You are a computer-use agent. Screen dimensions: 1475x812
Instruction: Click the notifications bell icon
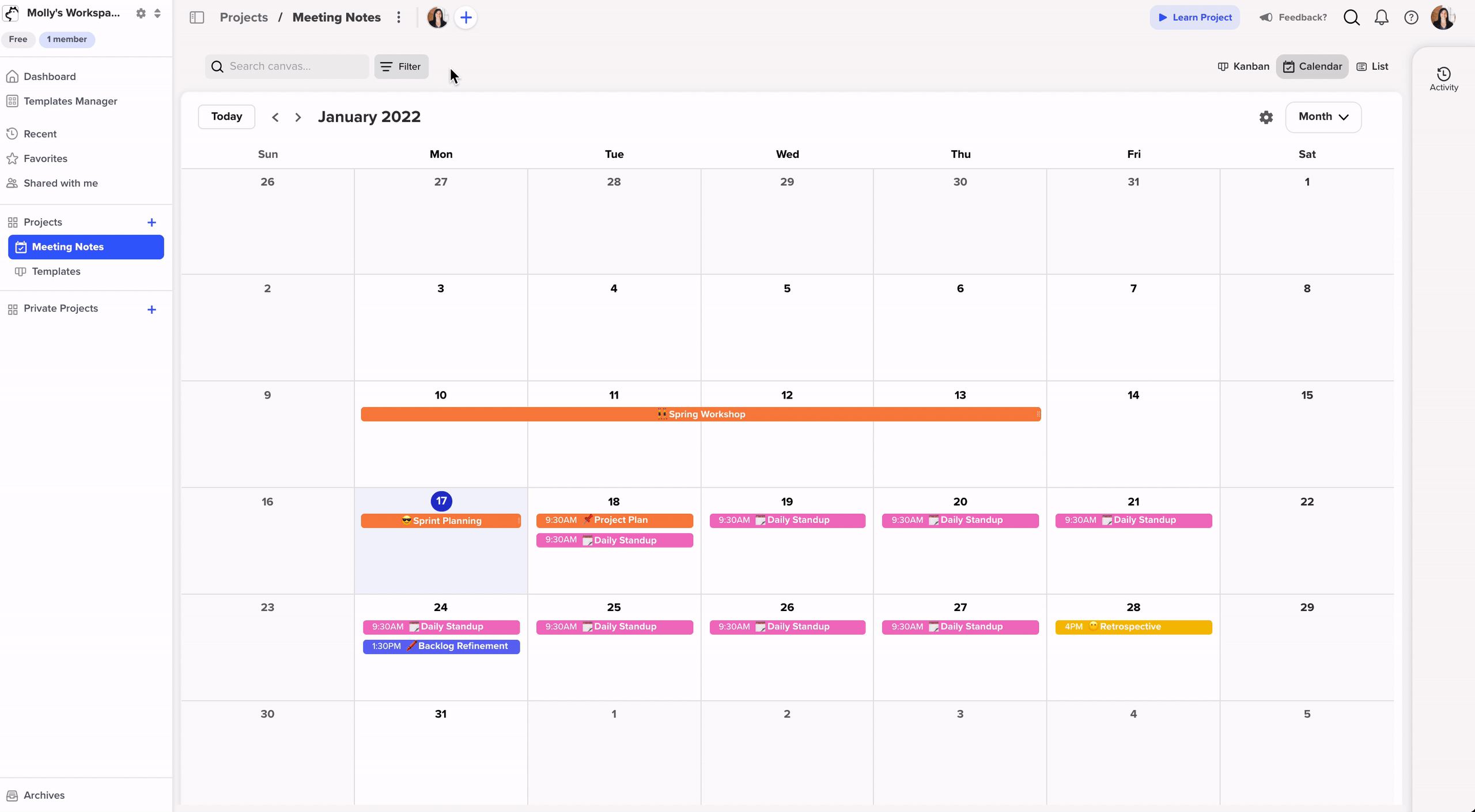coord(1381,17)
